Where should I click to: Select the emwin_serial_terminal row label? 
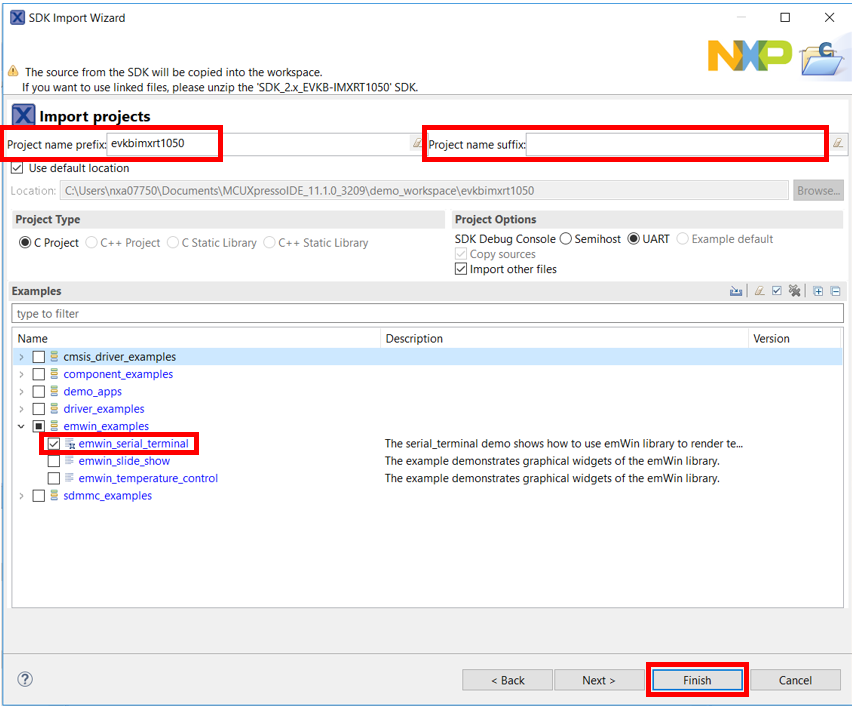click(x=134, y=443)
